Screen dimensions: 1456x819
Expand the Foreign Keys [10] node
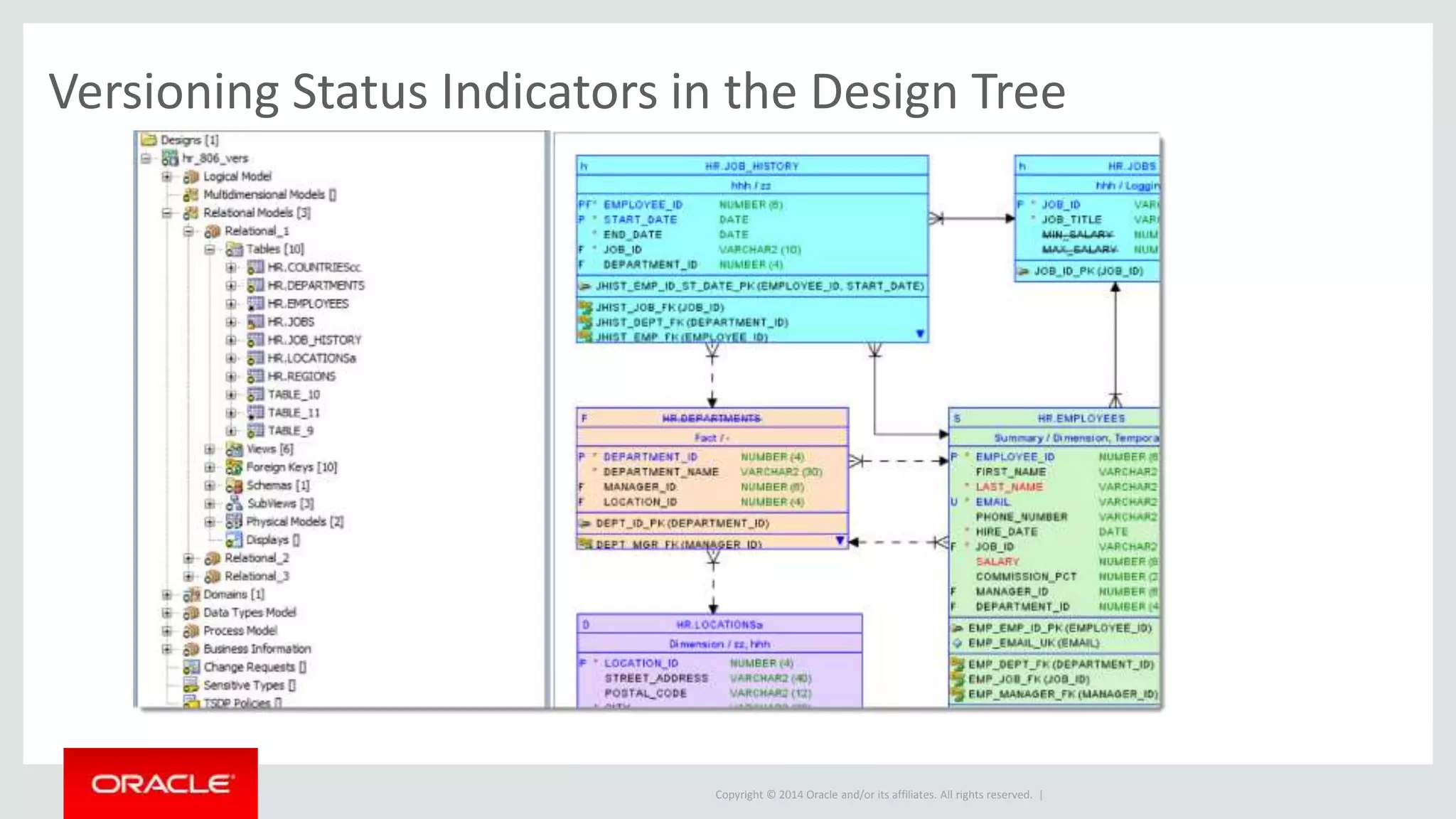pyautogui.click(x=210, y=467)
